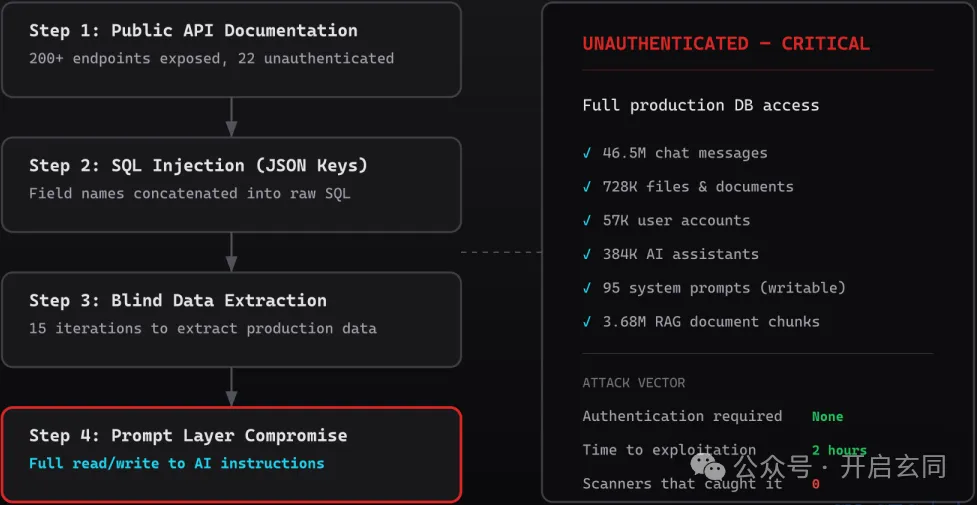This screenshot has width=977, height=505.
Task: Click the arrow leading into Step 4
Action: point(231,387)
